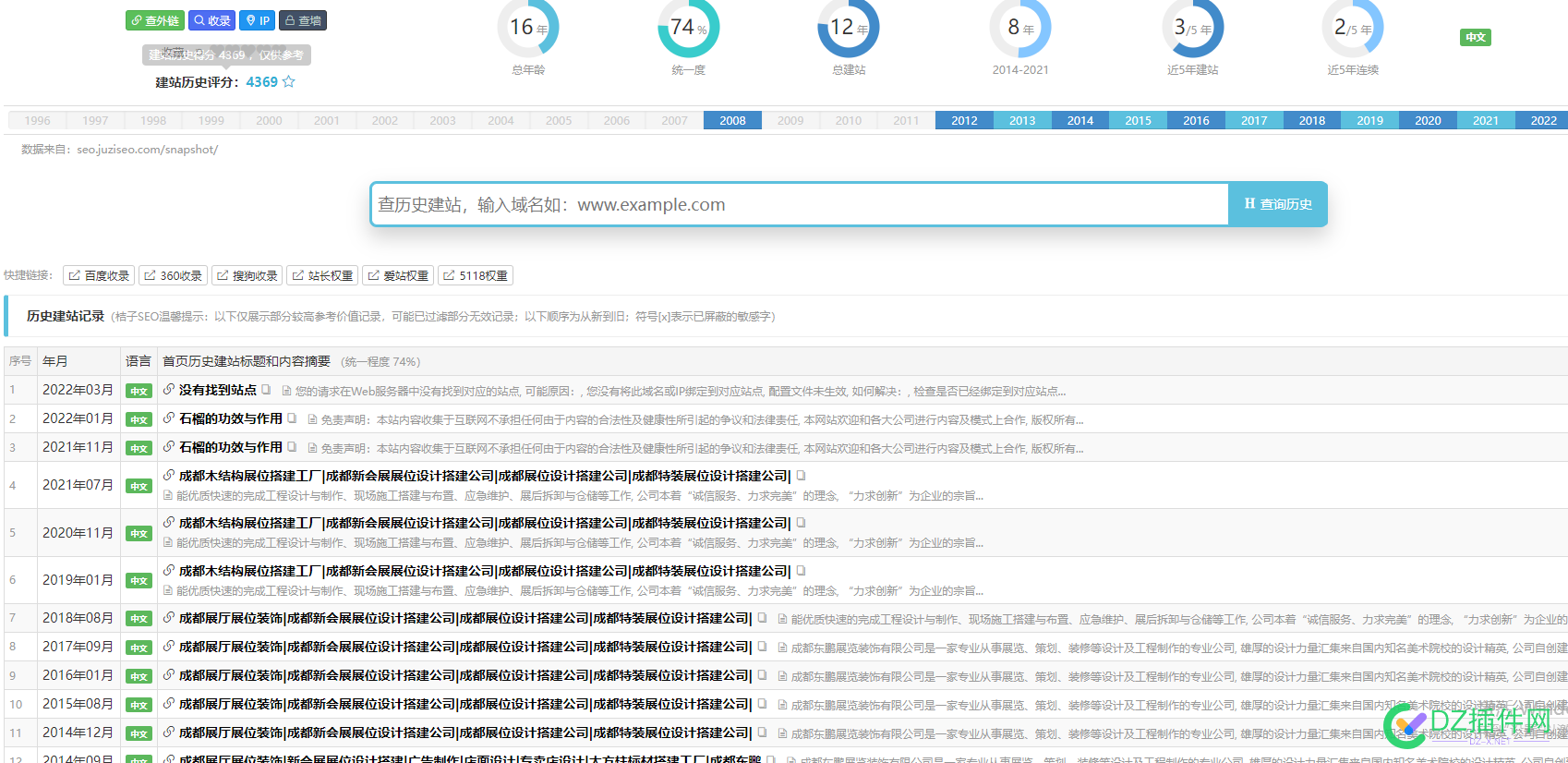Click the link icon in the 2022年03月 row
Image resolution: width=1568 pixels, height=763 pixels.
point(169,390)
